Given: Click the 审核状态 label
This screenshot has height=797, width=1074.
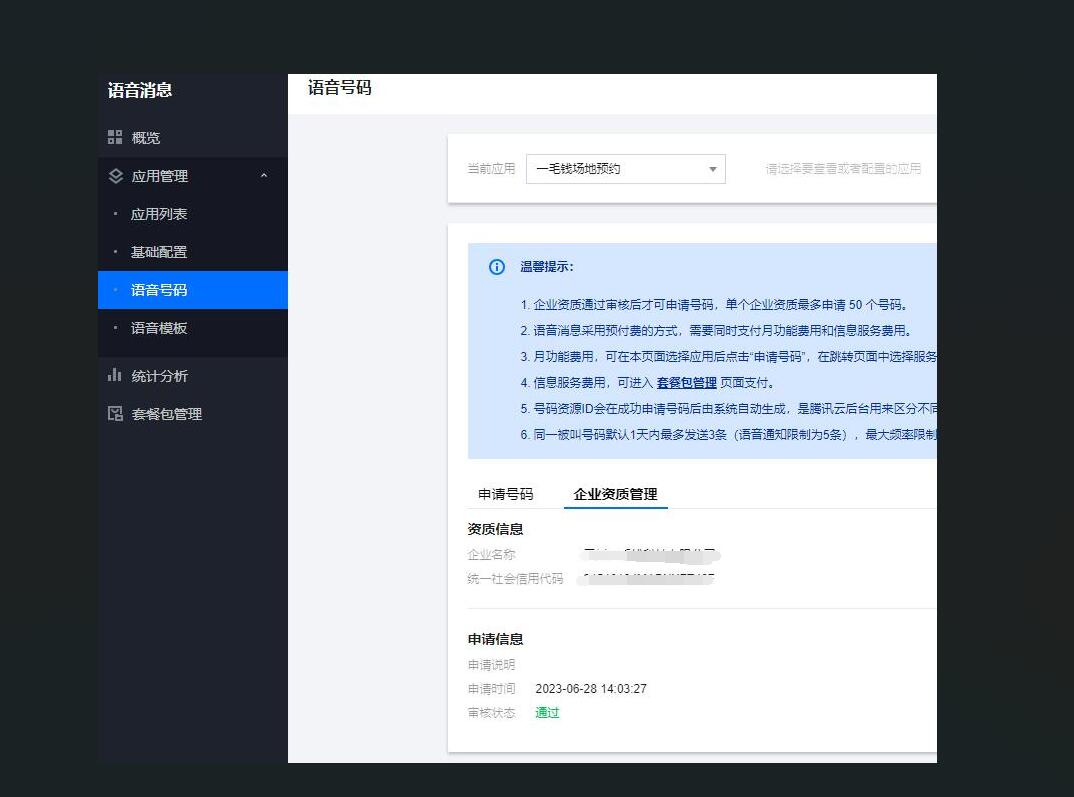Looking at the screenshot, I should coord(491,713).
